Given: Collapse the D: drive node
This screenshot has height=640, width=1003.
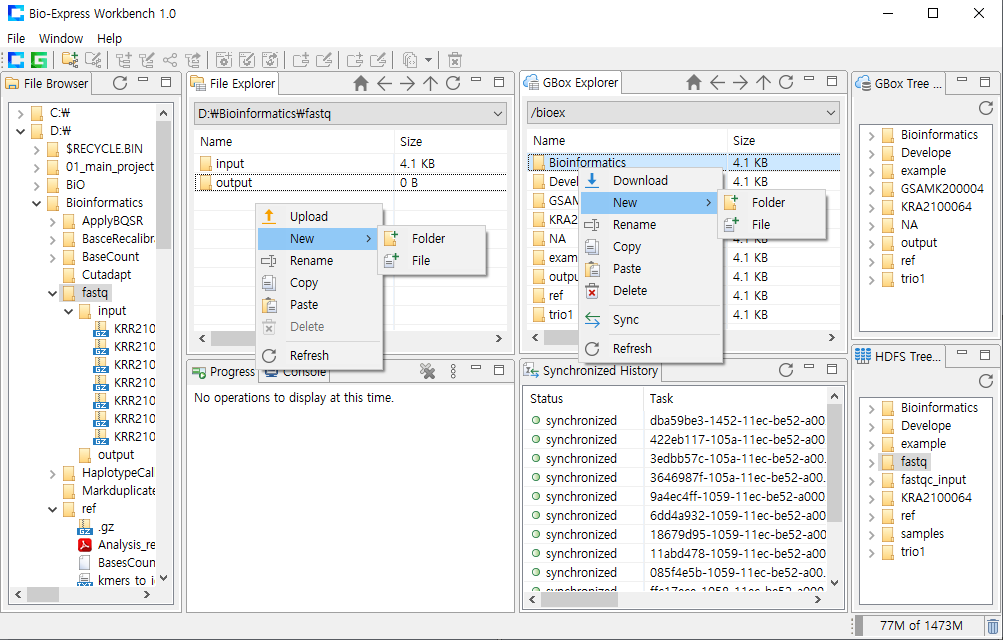Looking at the screenshot, I should (x=20, y=131).
